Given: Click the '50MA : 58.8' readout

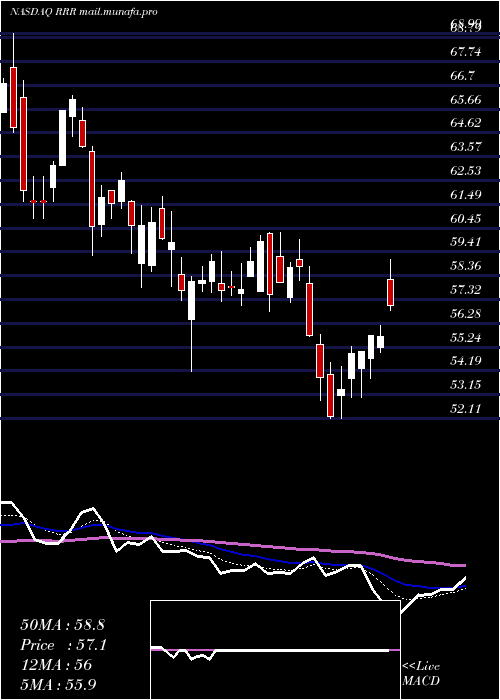Looking at the screenshot, I should click(62, 625).
